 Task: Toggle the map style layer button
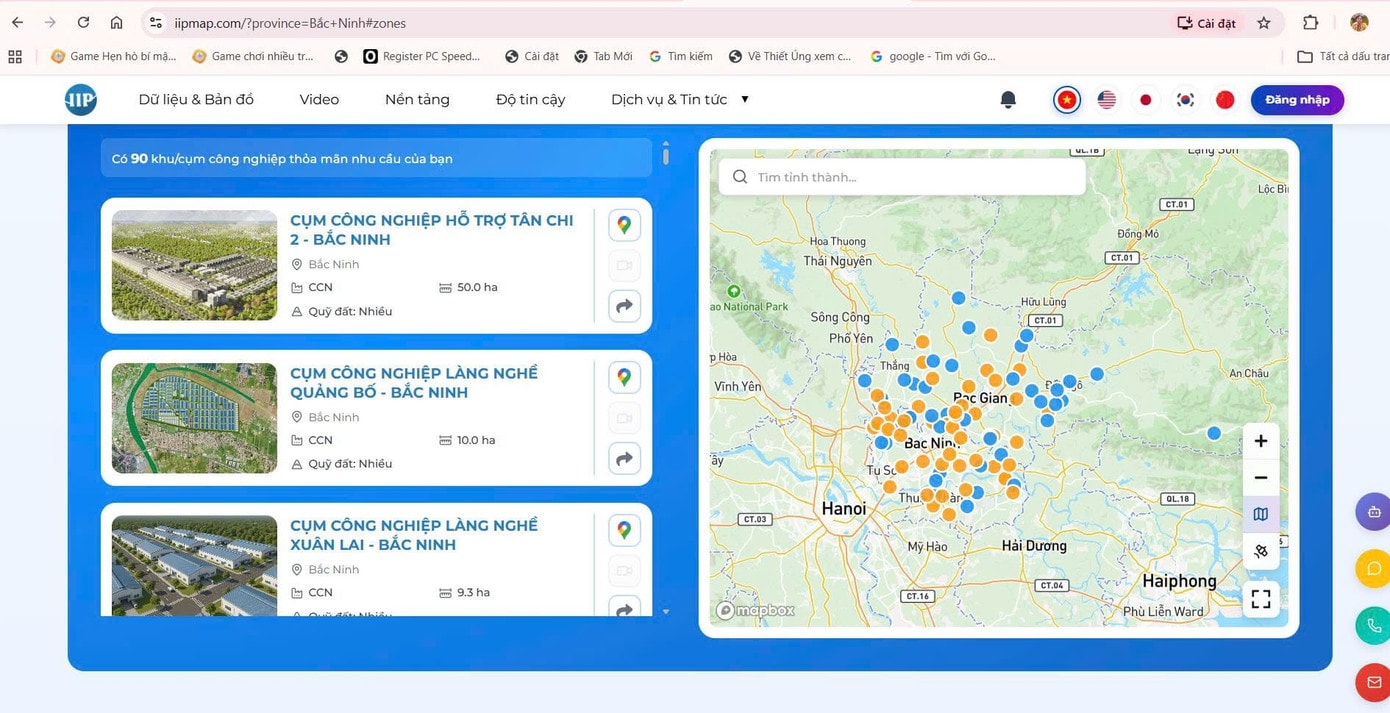pyautogui.click(x=1261, y=514)
